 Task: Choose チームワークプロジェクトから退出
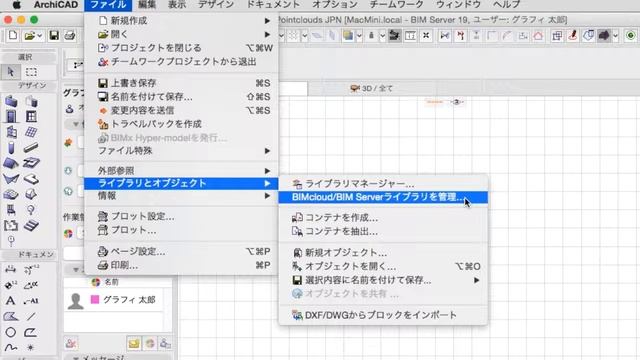pyautogui.click(x=181, y=62)
